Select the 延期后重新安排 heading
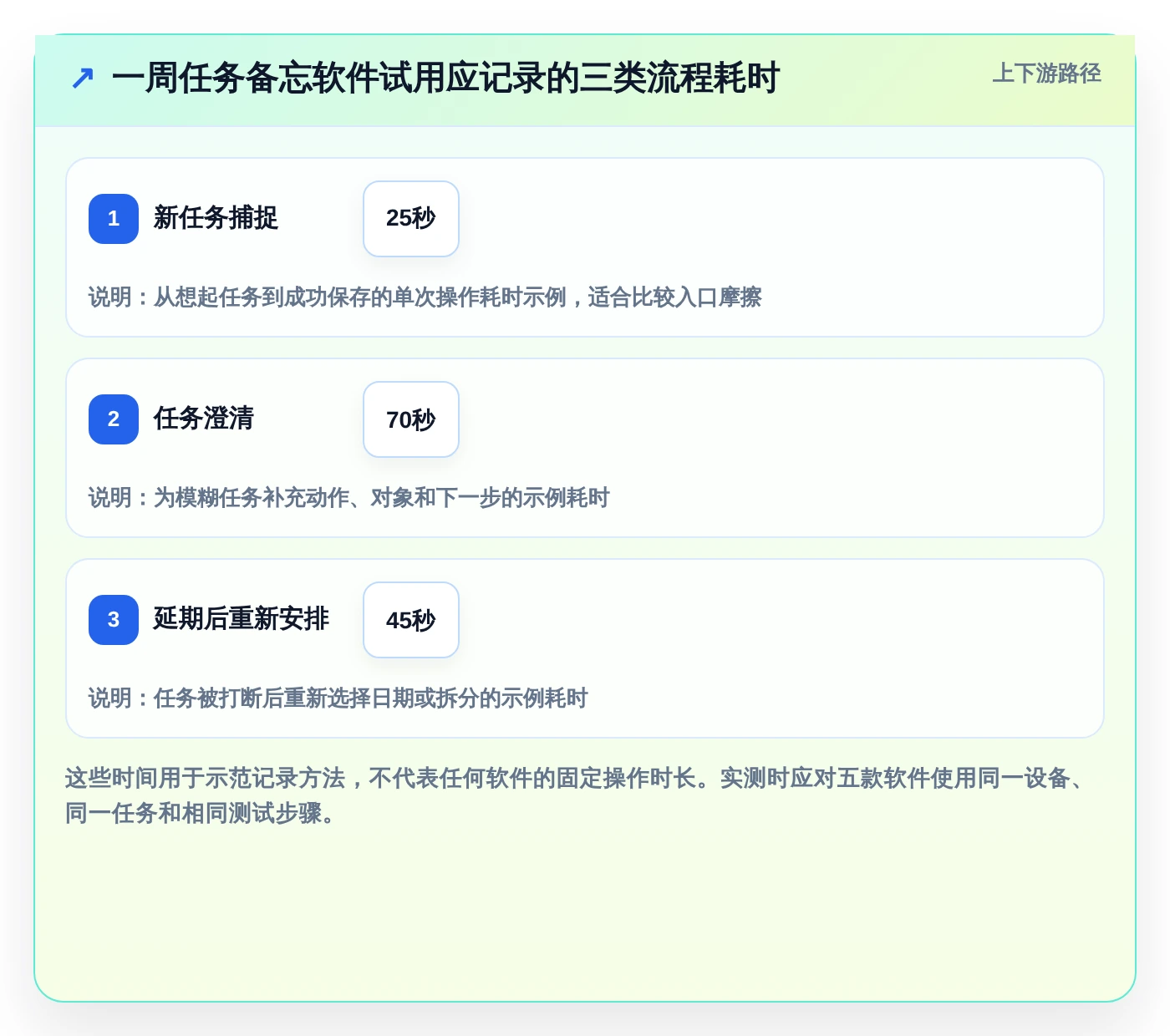The image size is (1170, 1036). pyautogui.click(x=241, y=619)
